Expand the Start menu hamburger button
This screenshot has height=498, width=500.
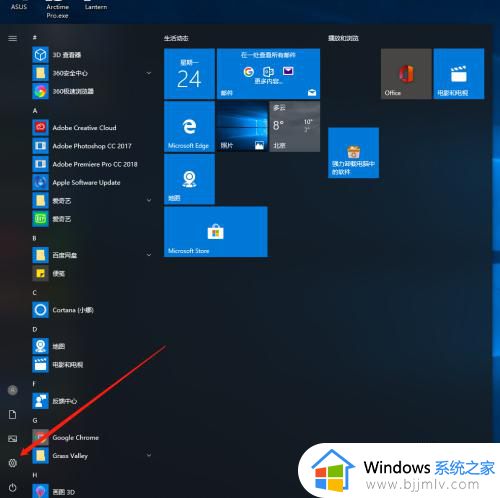(x=13, y=38)
